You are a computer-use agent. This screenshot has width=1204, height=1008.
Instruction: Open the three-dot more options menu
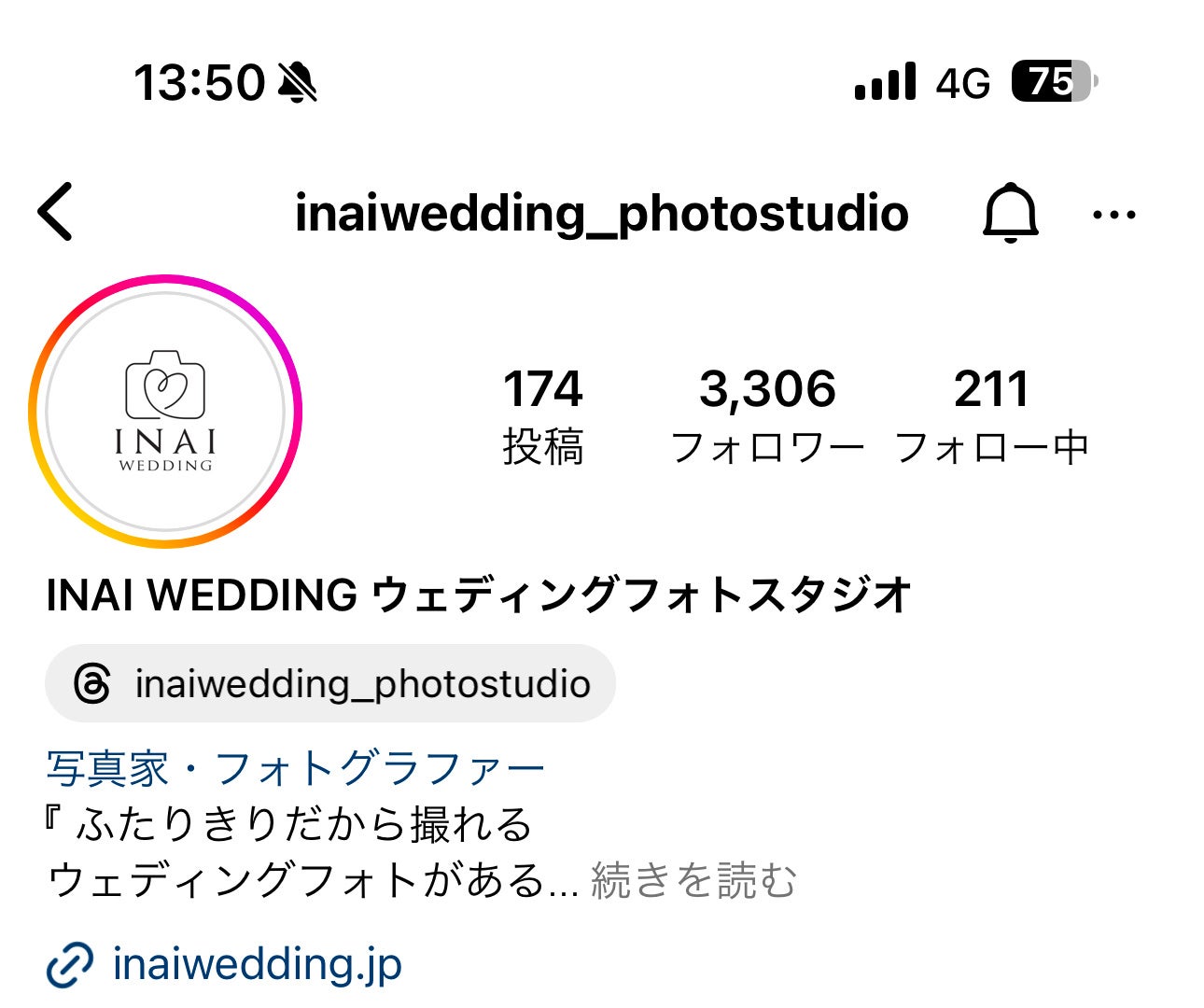1113,215
